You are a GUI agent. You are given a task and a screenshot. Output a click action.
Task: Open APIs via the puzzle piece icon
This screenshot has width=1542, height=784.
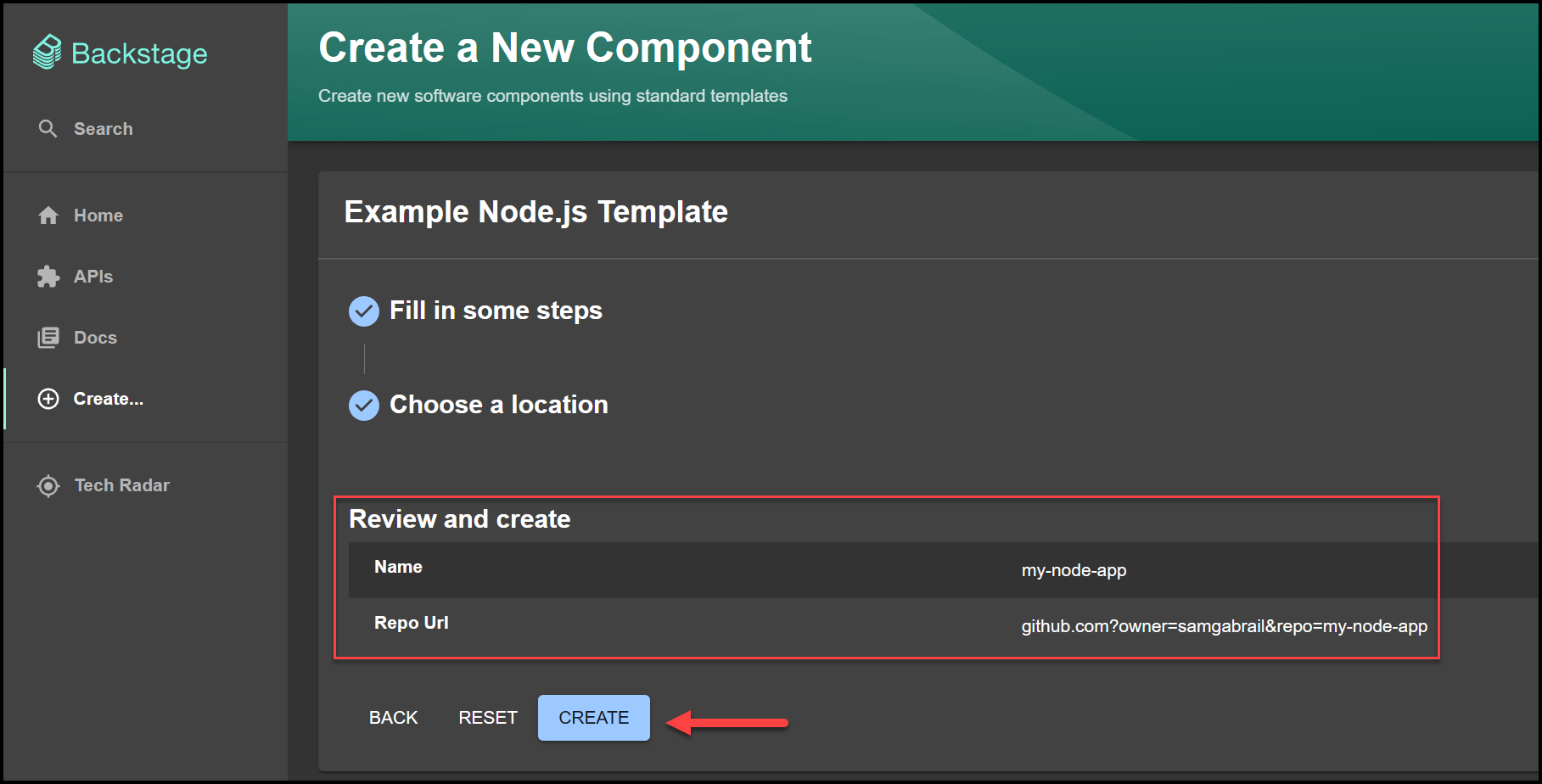[x=48, y=276]
